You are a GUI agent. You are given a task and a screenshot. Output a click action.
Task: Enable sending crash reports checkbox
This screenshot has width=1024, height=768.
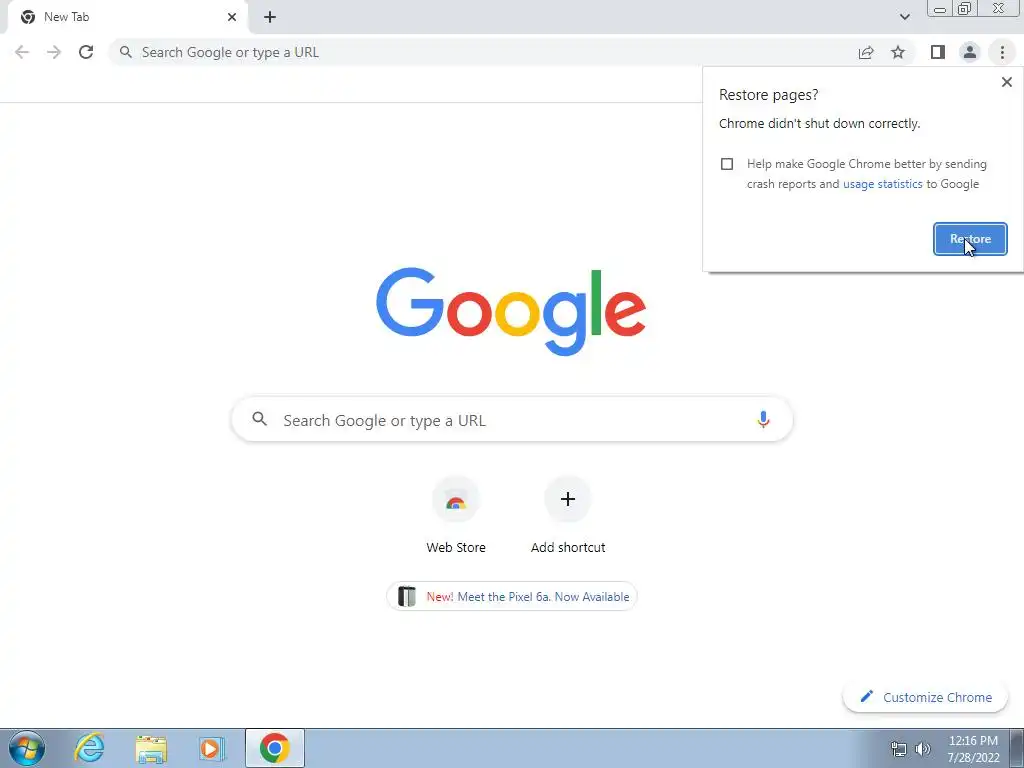pos(727,164)
